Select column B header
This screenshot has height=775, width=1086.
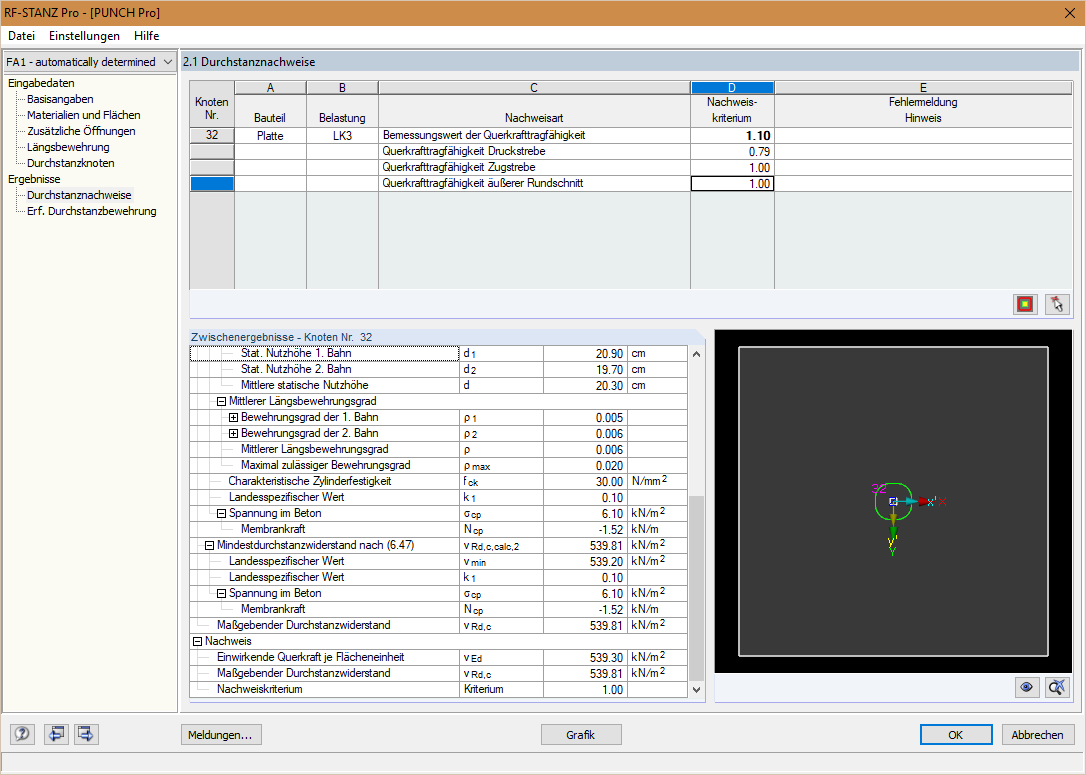point(342,87)
